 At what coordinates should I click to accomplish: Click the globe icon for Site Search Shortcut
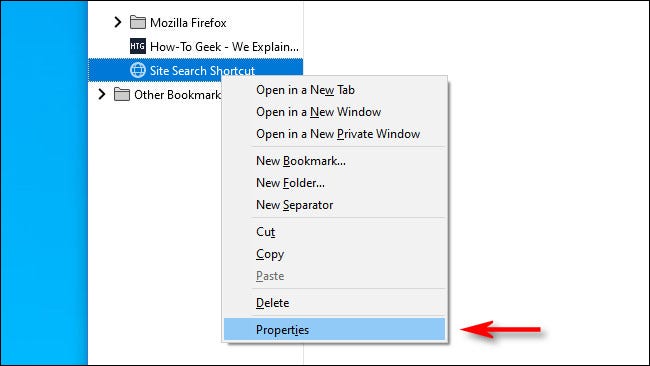tap(138, 70)
